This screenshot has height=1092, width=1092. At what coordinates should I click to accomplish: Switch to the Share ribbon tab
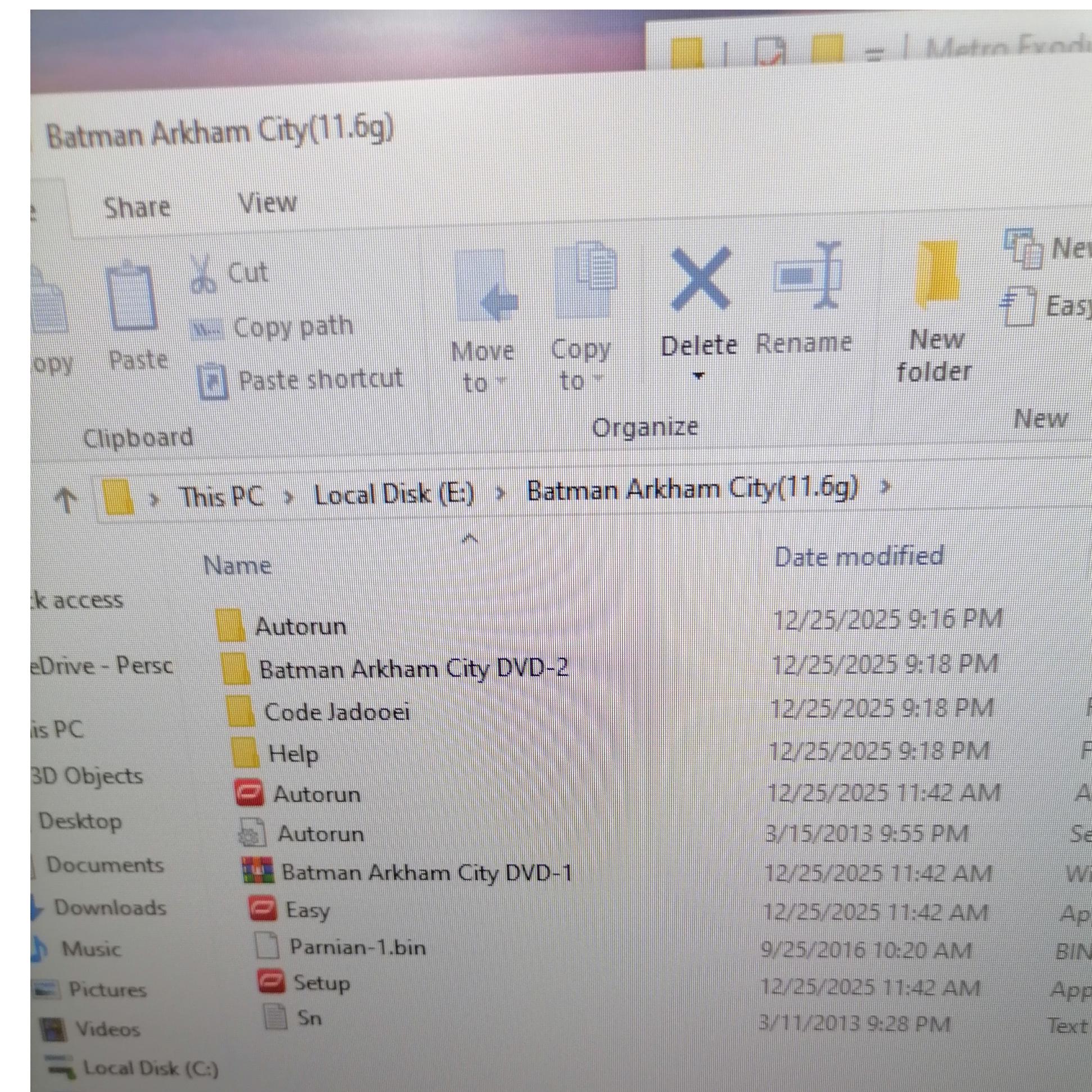(x=137, y=207)
